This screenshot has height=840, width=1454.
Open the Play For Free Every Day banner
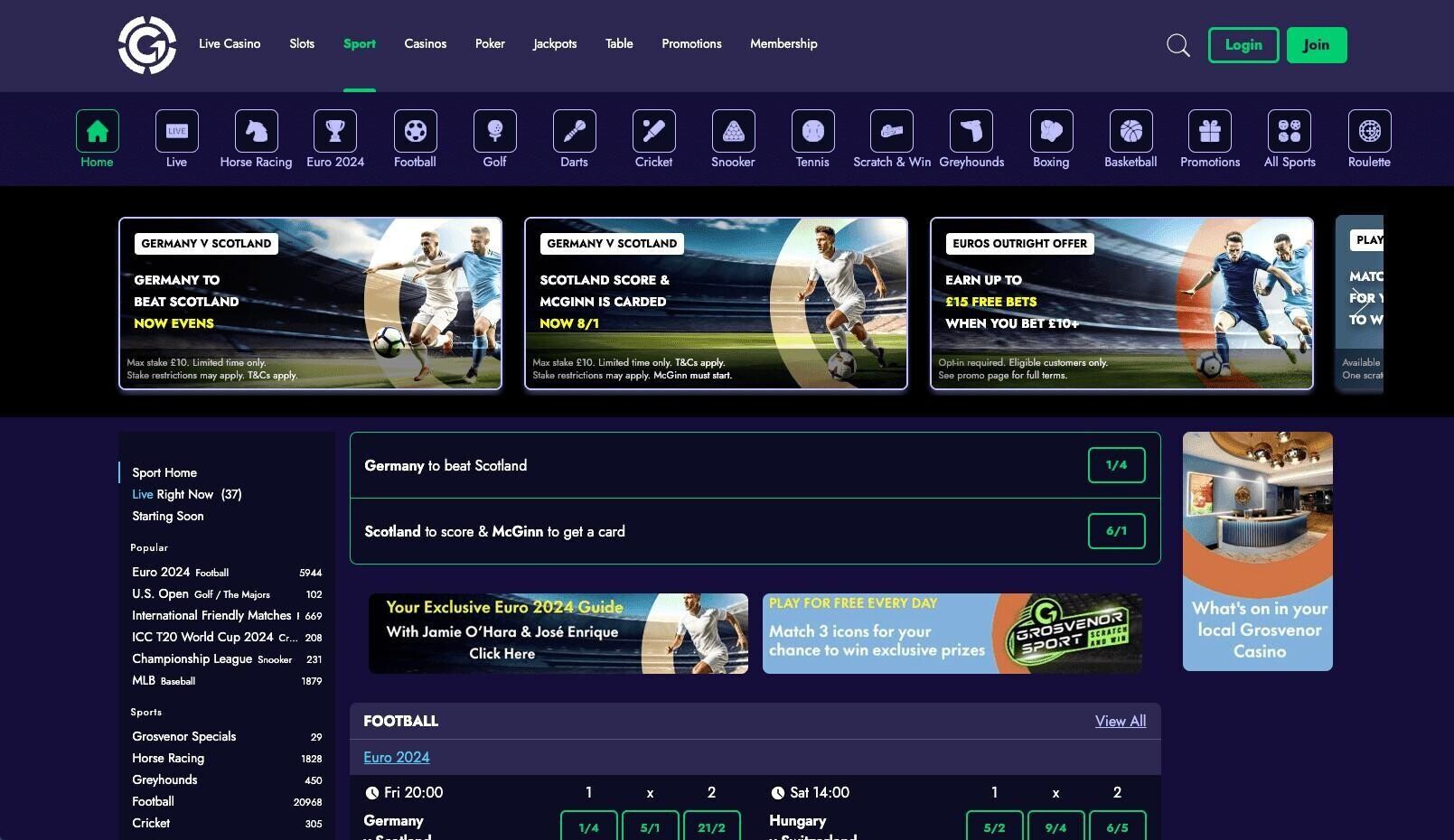click(x=952, y=633)
